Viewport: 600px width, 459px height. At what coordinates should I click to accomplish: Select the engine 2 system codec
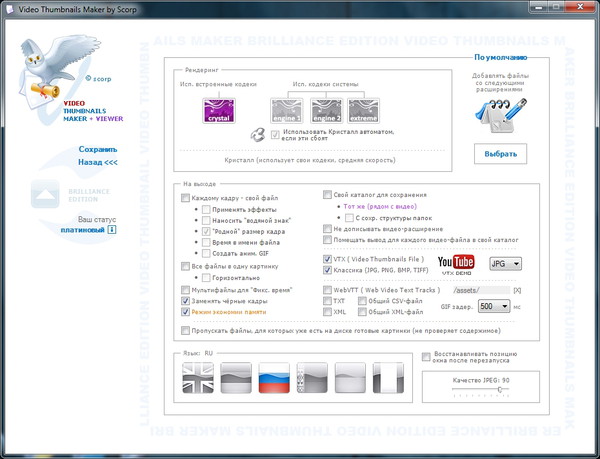pyautogui.click(x=325, y=111)
